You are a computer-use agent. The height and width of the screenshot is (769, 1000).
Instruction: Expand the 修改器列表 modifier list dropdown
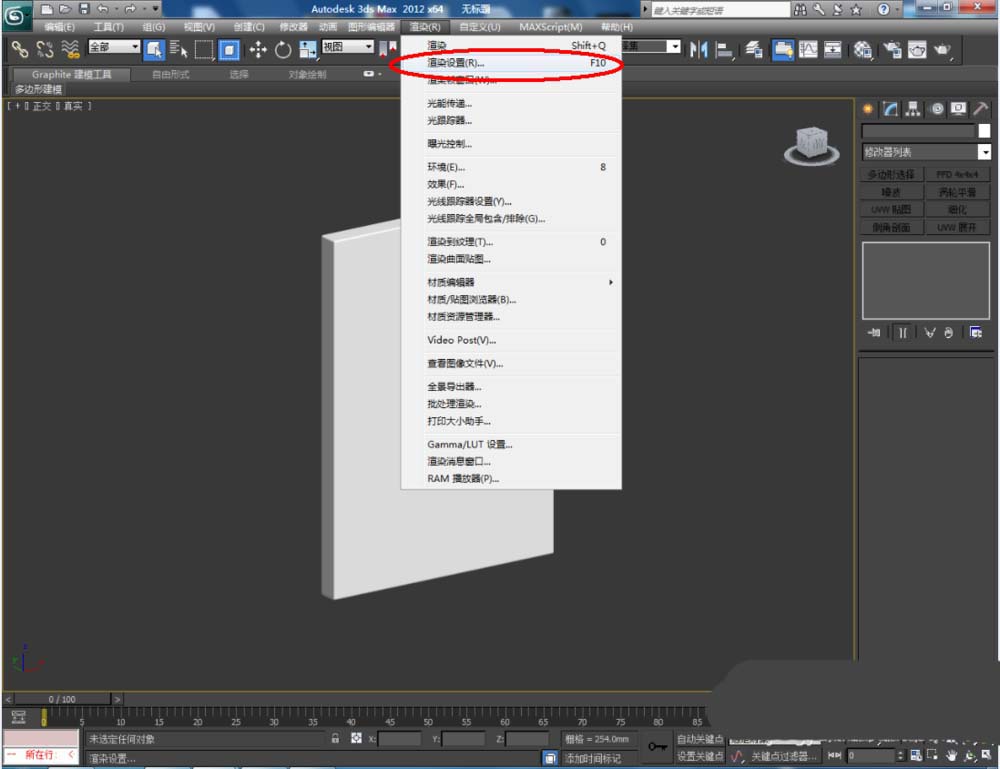coord(984,152)
